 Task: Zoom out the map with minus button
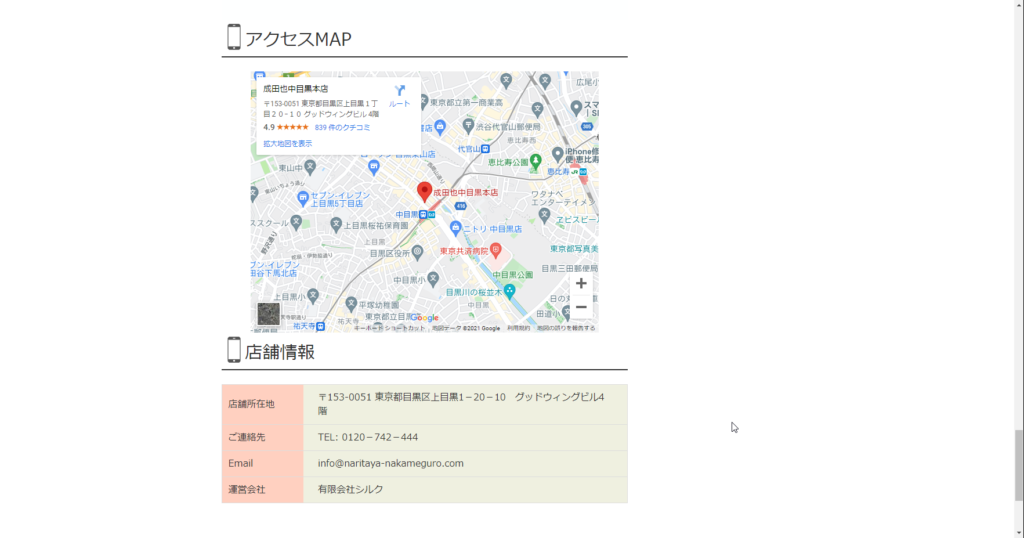pyautogui.click(x=581, y=307)
